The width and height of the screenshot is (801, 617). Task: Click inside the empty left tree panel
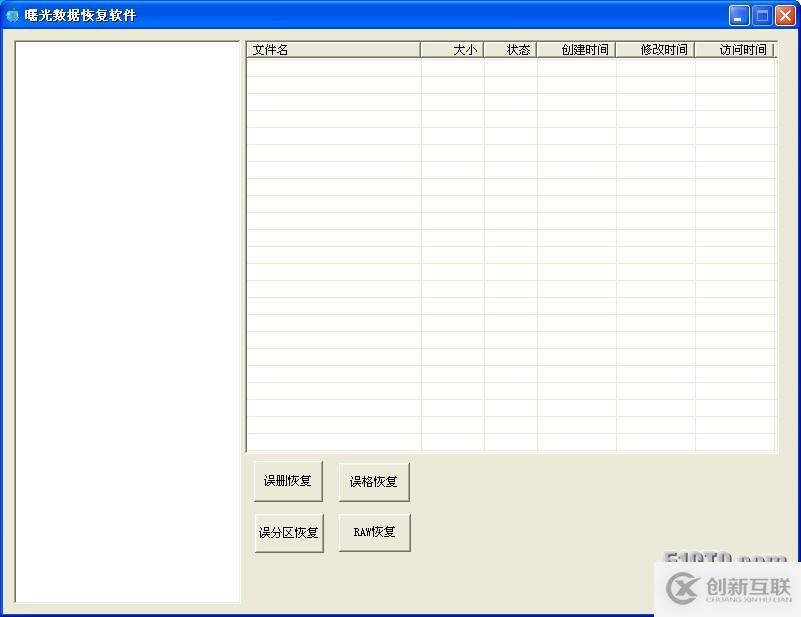pos(127,320)
